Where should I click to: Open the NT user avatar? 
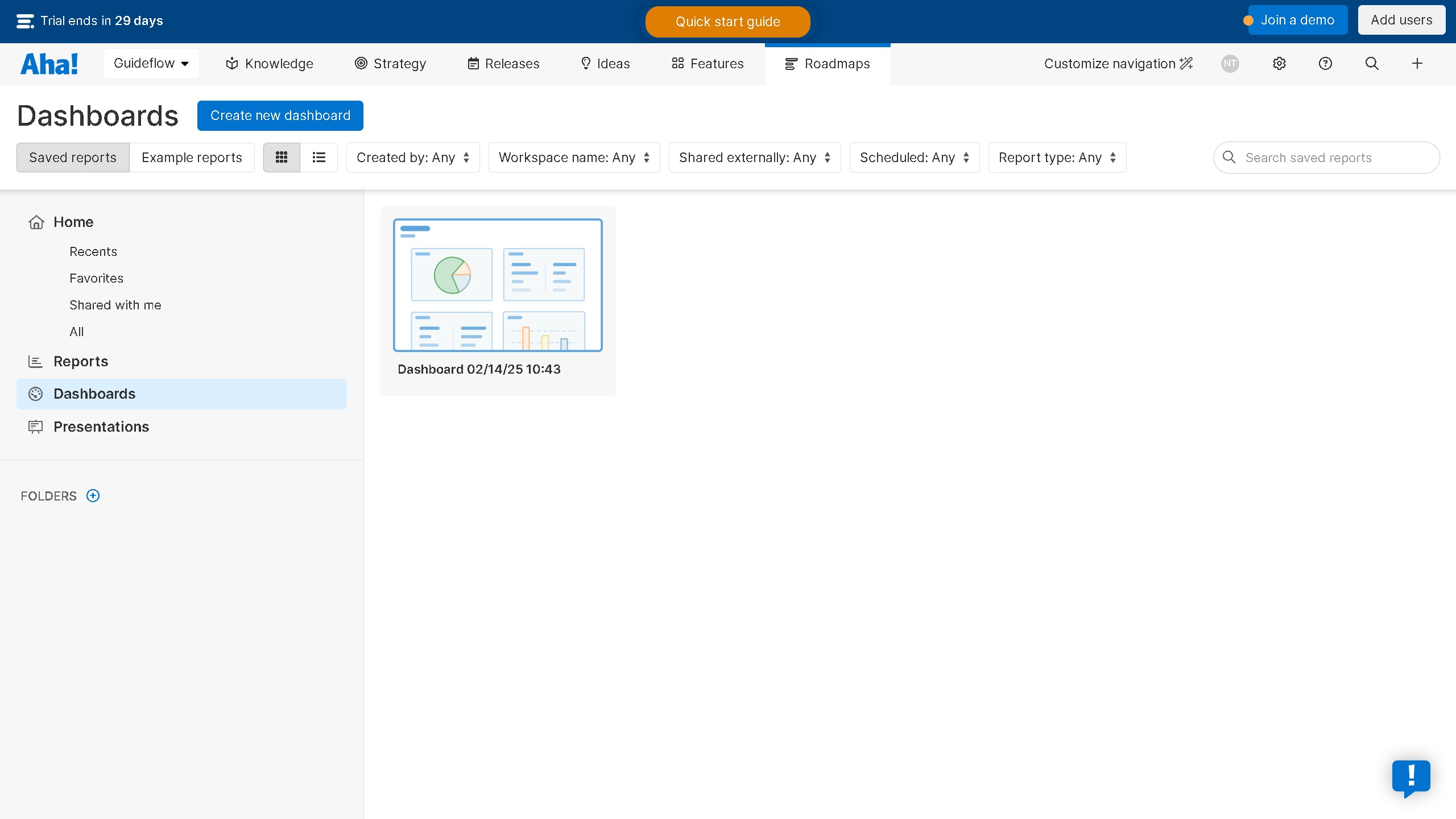tap(1230, 64)
